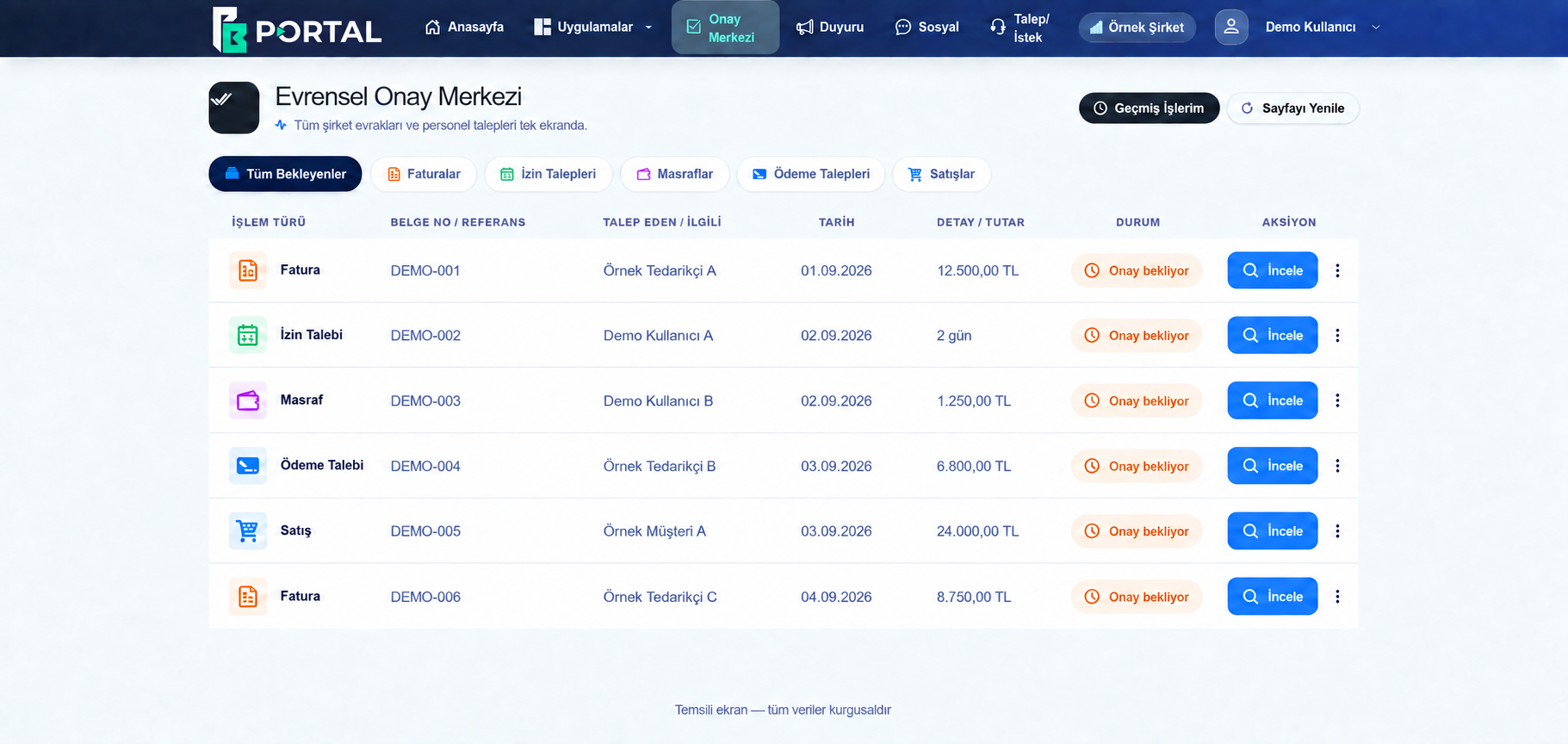The height and width of the screenshot is (744, 1568).
Task: Open the Sosyal menu item
Action: (x=927, y=27)
